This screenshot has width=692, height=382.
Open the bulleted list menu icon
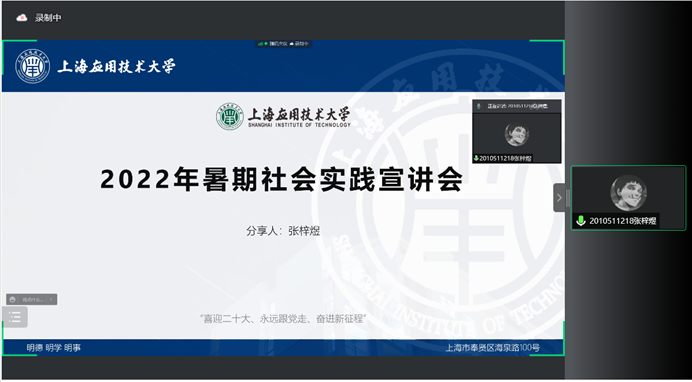pyautogui.click(x=15, y=317)
